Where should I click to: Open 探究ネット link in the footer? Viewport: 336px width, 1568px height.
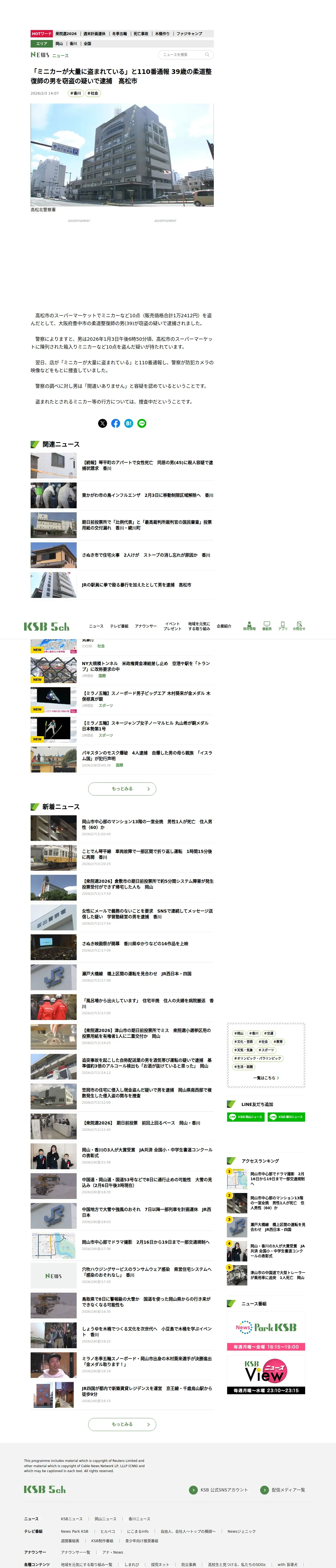(x=160, y=1564)
